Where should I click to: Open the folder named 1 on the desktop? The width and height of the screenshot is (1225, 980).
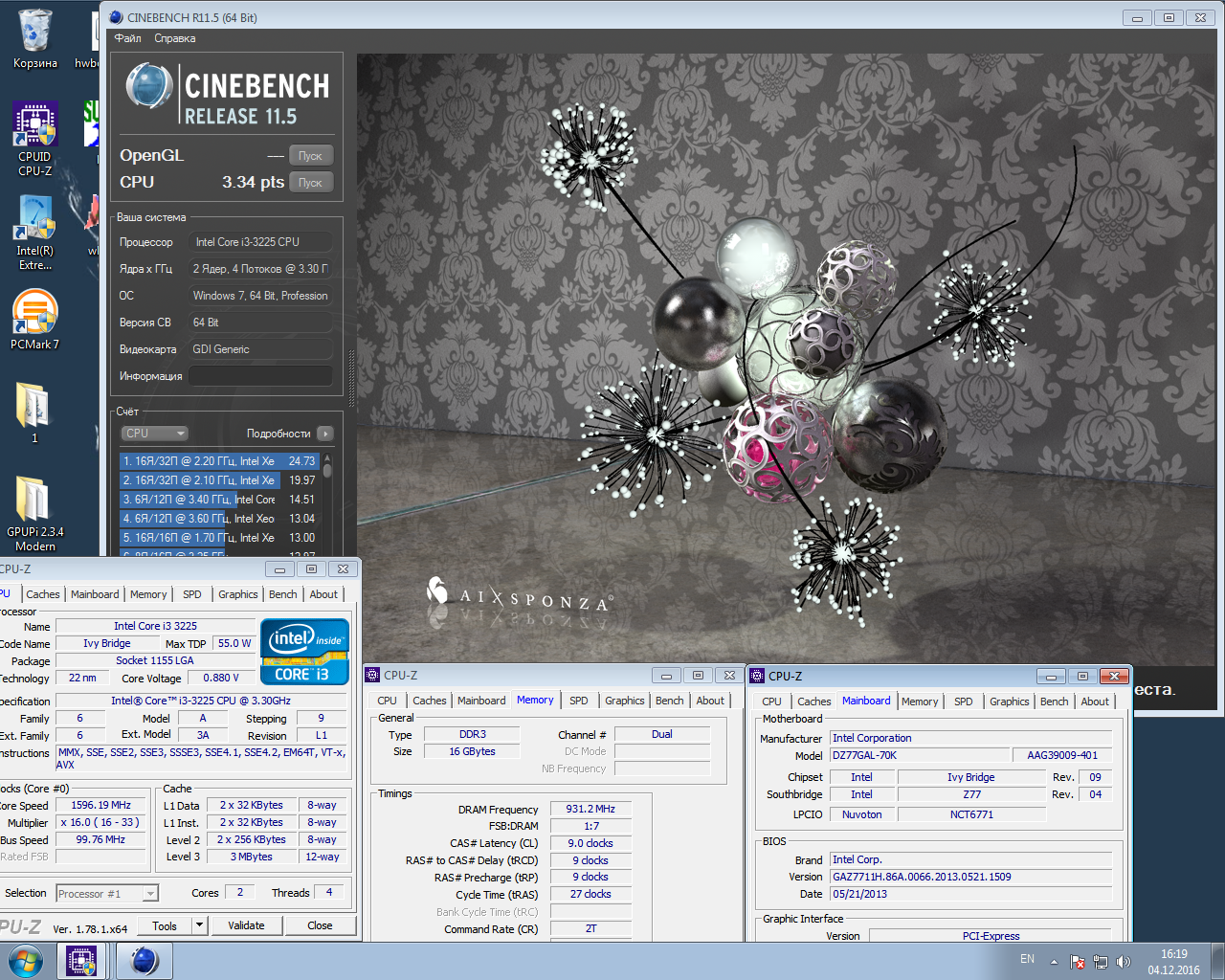click(x=34, y=412)
